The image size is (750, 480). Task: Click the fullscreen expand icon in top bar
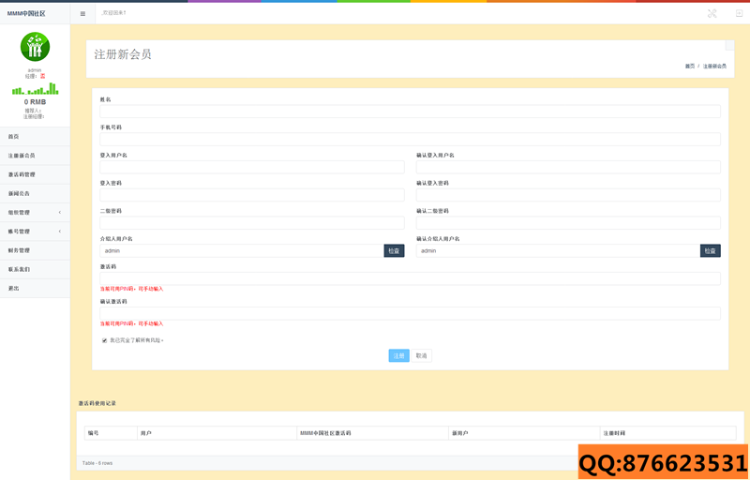[712, 13]
